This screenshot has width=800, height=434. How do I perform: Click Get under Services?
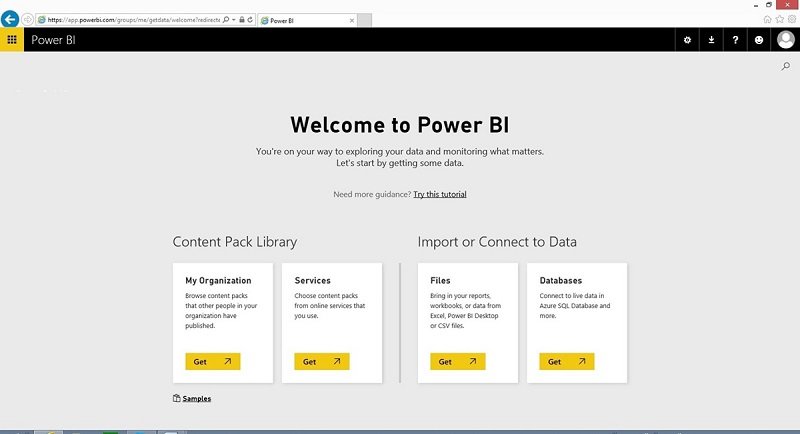click(x=322, y=362)
